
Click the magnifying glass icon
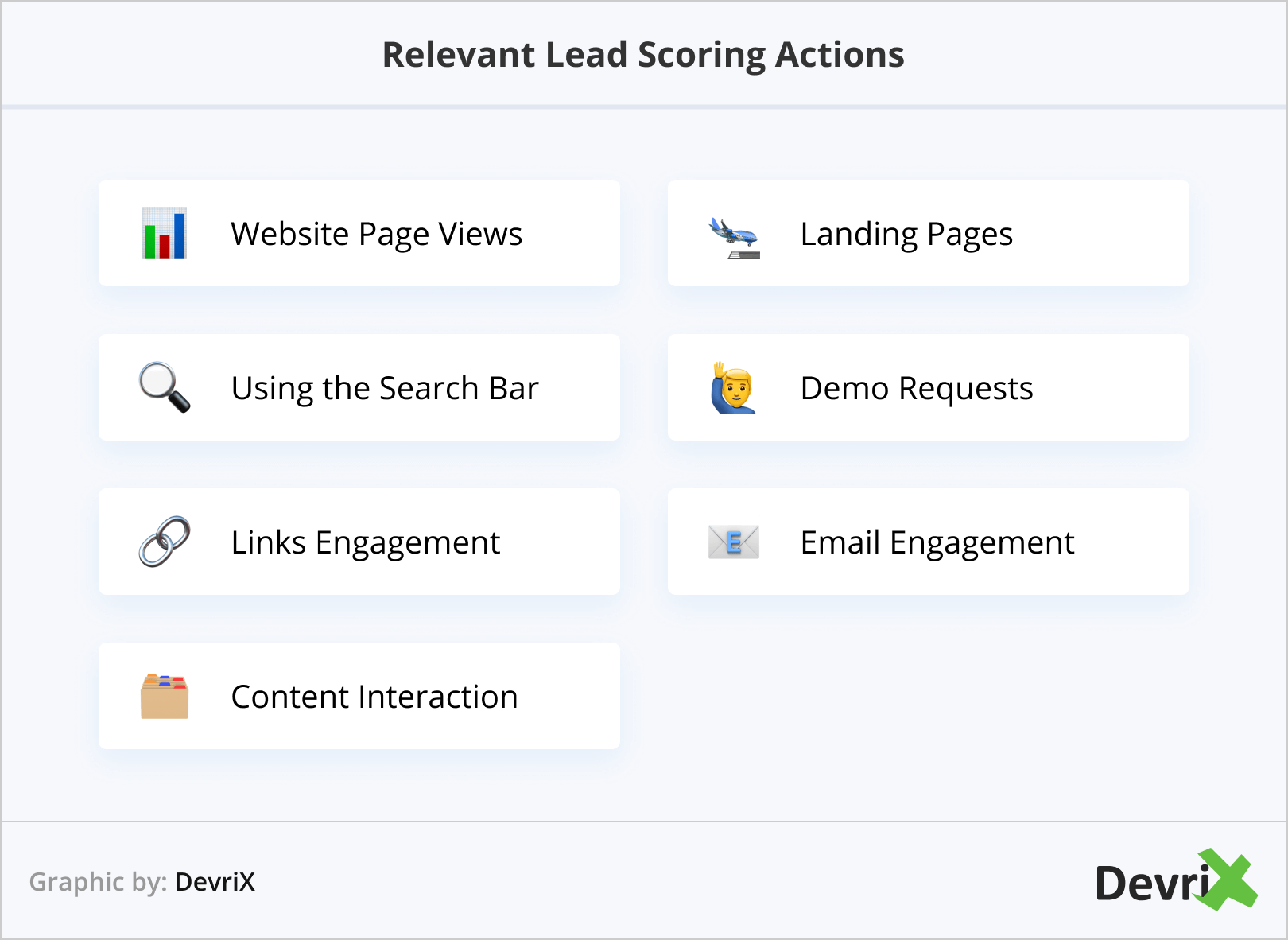click(165, 387)
